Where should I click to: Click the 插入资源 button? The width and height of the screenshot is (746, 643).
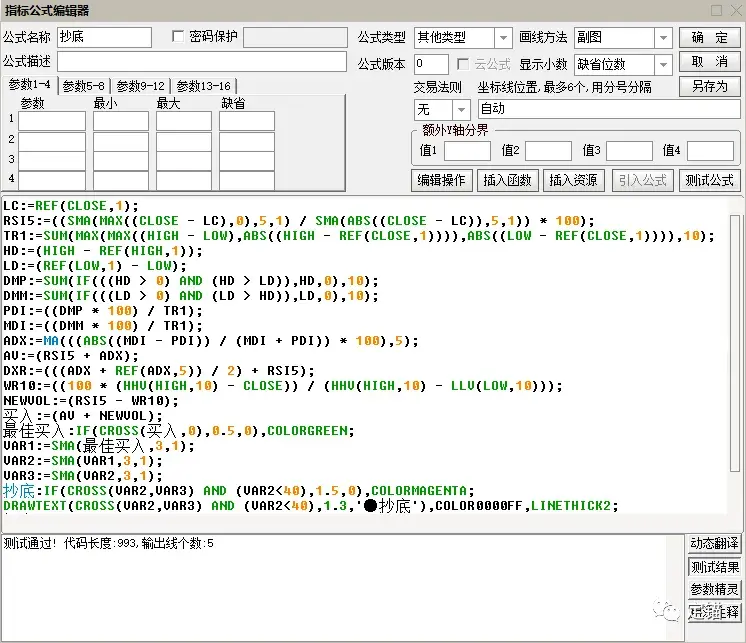(x=573, y=180)
